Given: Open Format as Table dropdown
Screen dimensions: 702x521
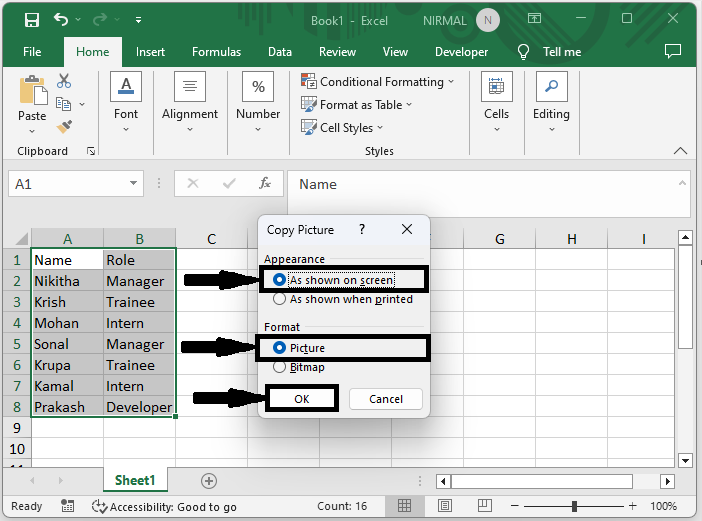Looking at the screenshot, I should pyautogui.click(x=356, y=105).
